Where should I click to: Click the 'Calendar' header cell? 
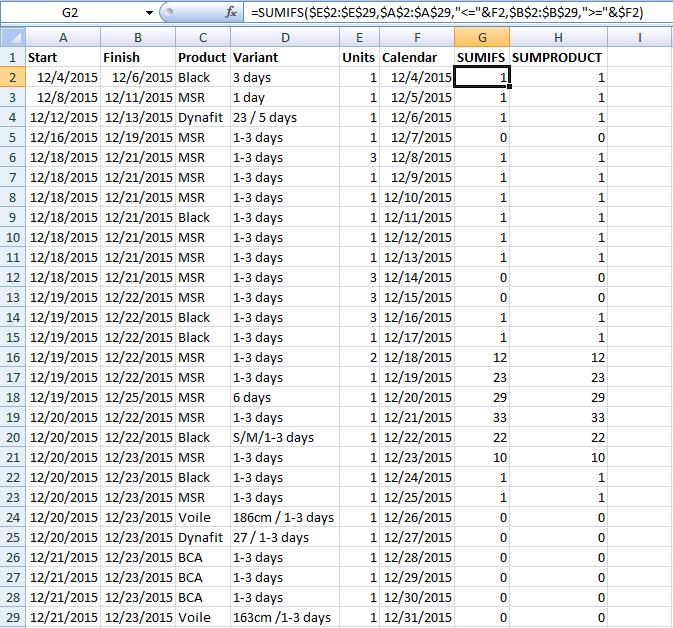click(417, 57)
